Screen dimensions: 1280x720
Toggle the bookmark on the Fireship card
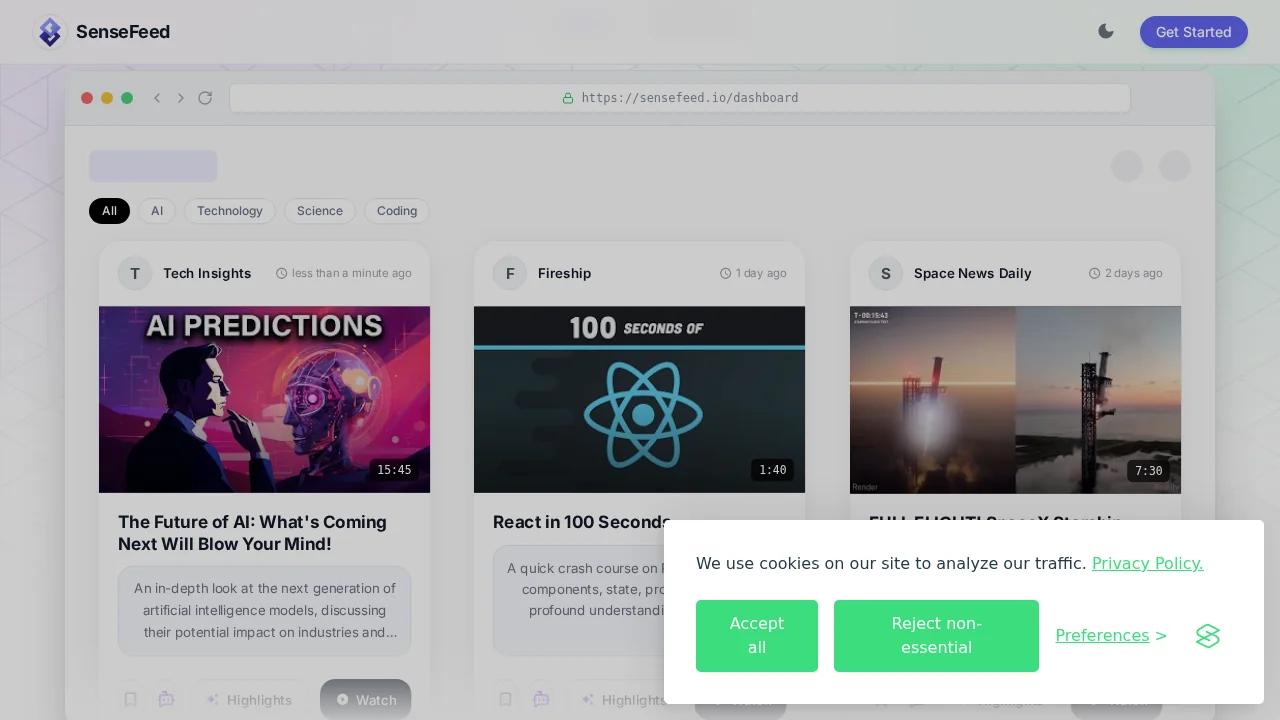[x=505, y=699]
